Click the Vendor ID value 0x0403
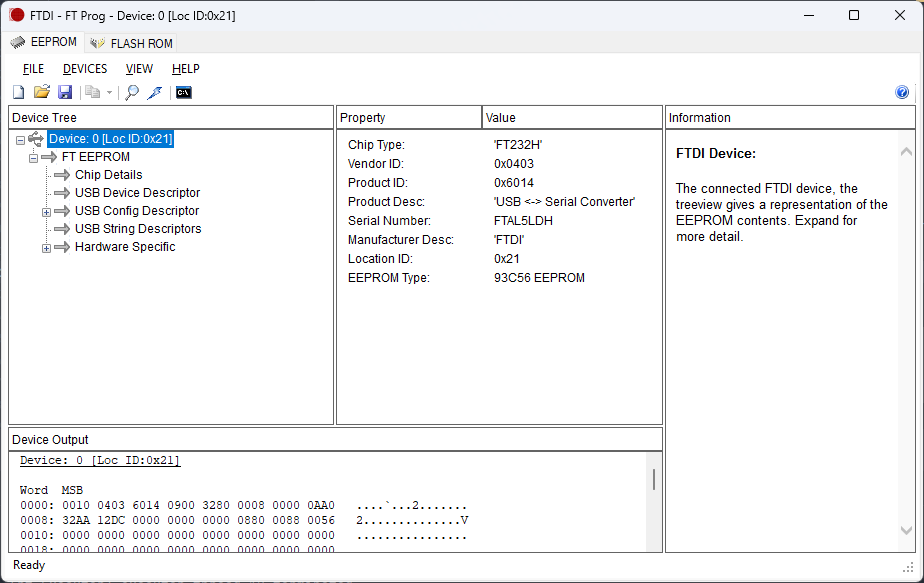This screenshot has height=583, width=924. pos(514,164)
